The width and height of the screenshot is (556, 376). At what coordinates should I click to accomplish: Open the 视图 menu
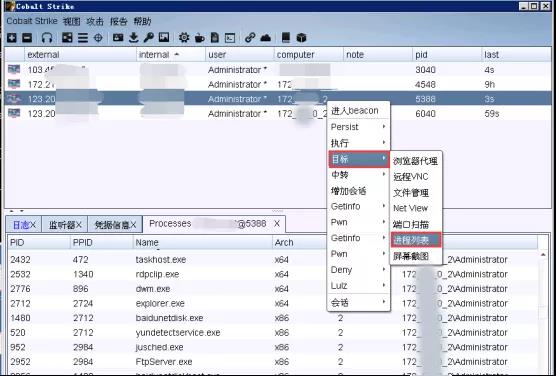click(72, 21)
